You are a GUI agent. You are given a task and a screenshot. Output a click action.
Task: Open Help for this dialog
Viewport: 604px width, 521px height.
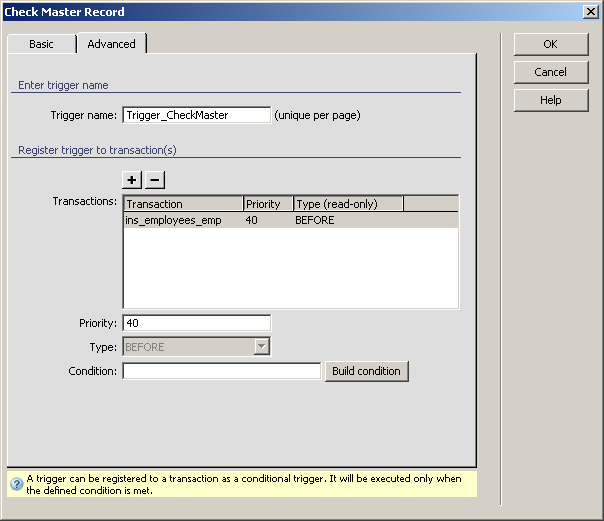[x=550, y=100]
